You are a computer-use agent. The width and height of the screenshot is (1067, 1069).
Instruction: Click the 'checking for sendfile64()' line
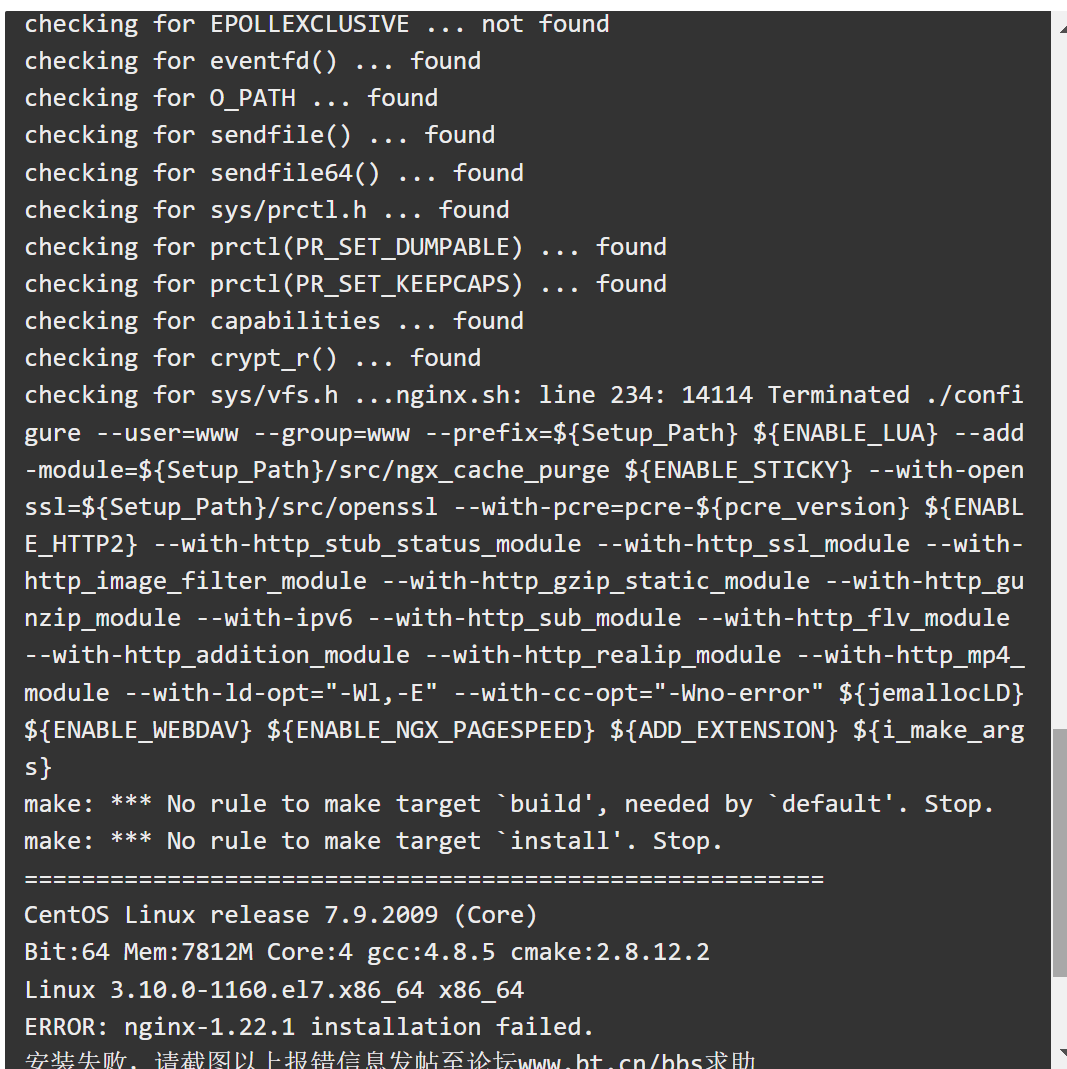pyautogui.click(x=274, y=172)
